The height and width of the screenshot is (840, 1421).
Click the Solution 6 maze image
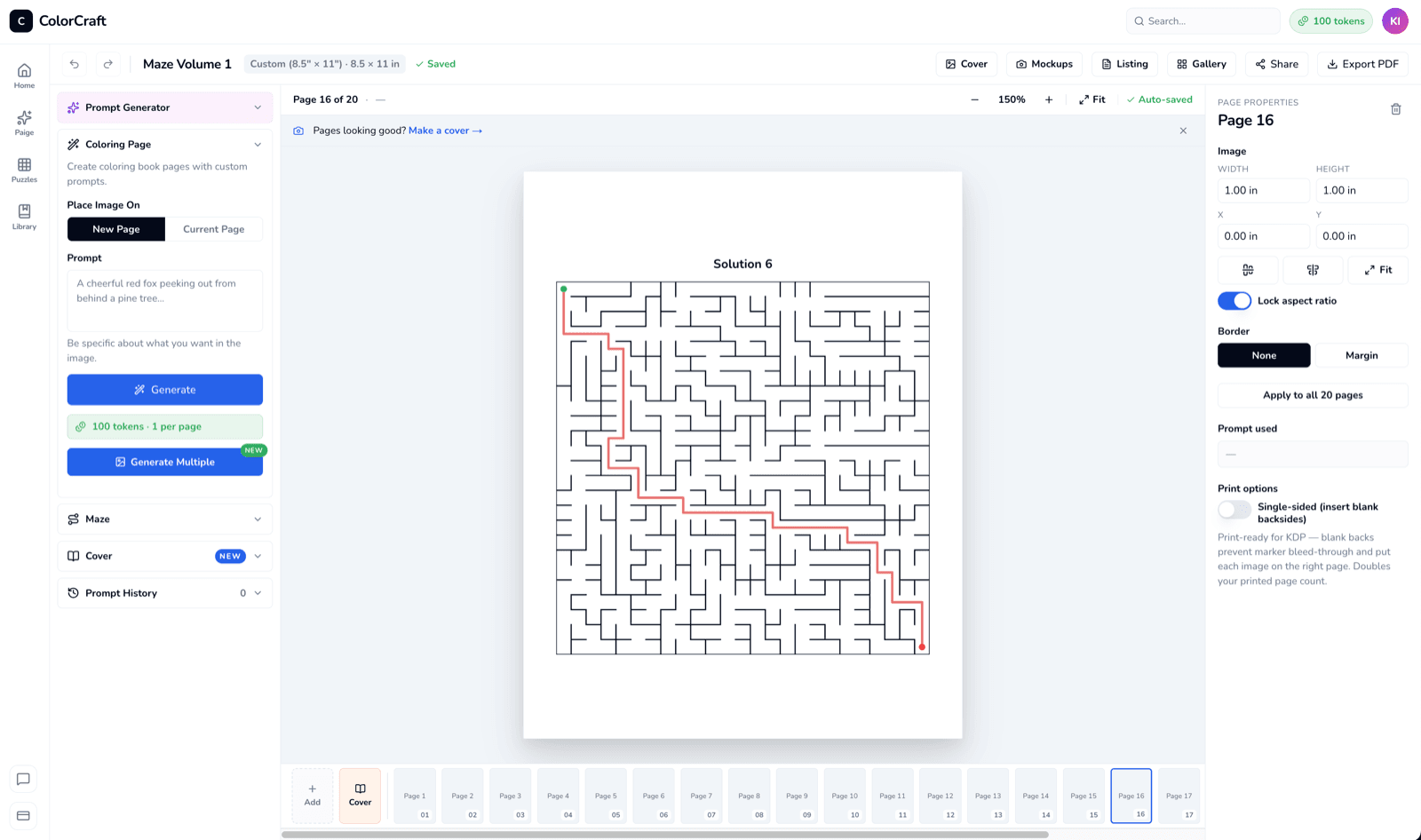coord(742,468)
